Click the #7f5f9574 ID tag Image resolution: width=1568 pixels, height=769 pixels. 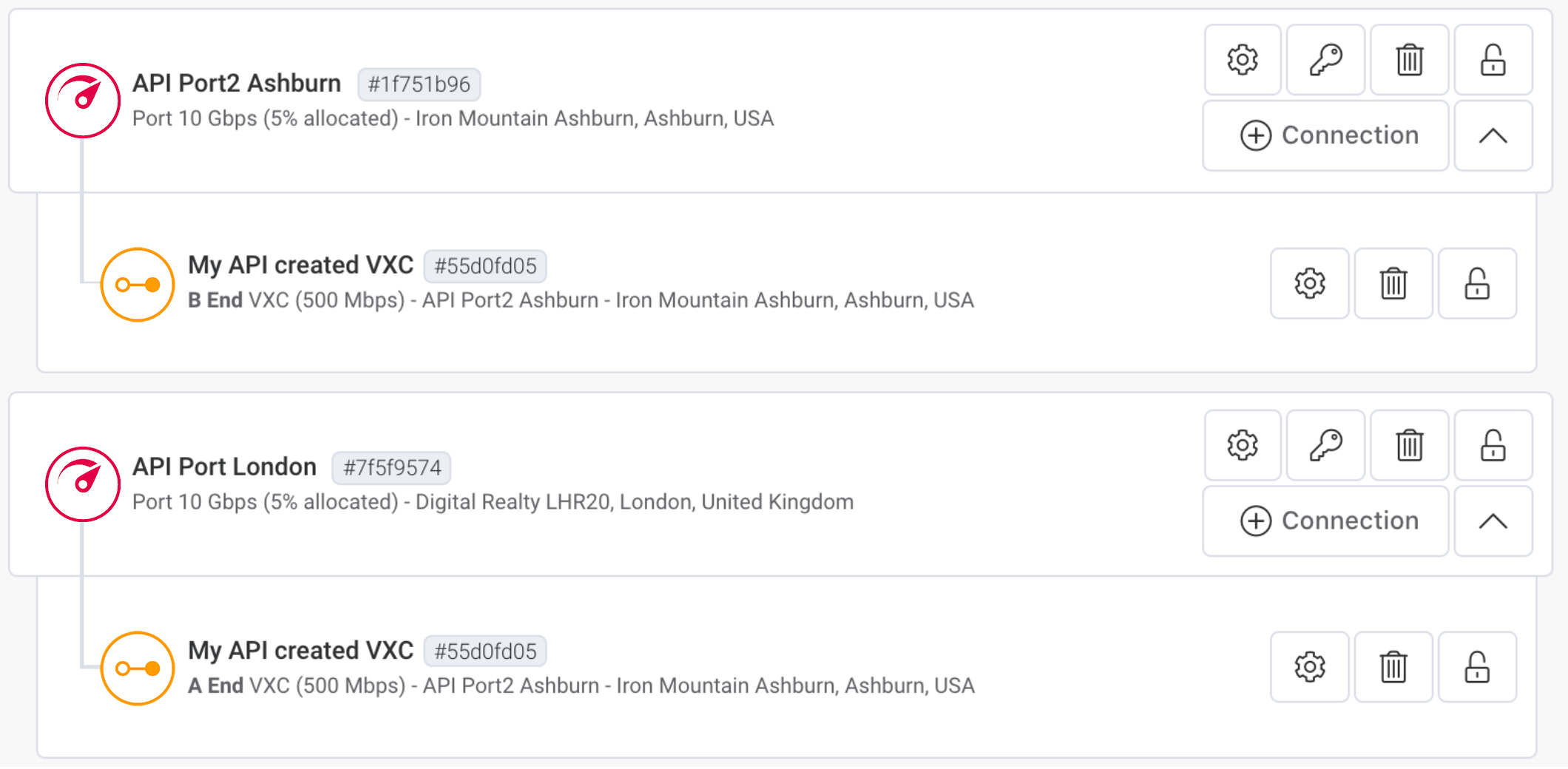[x=393, y=467]
